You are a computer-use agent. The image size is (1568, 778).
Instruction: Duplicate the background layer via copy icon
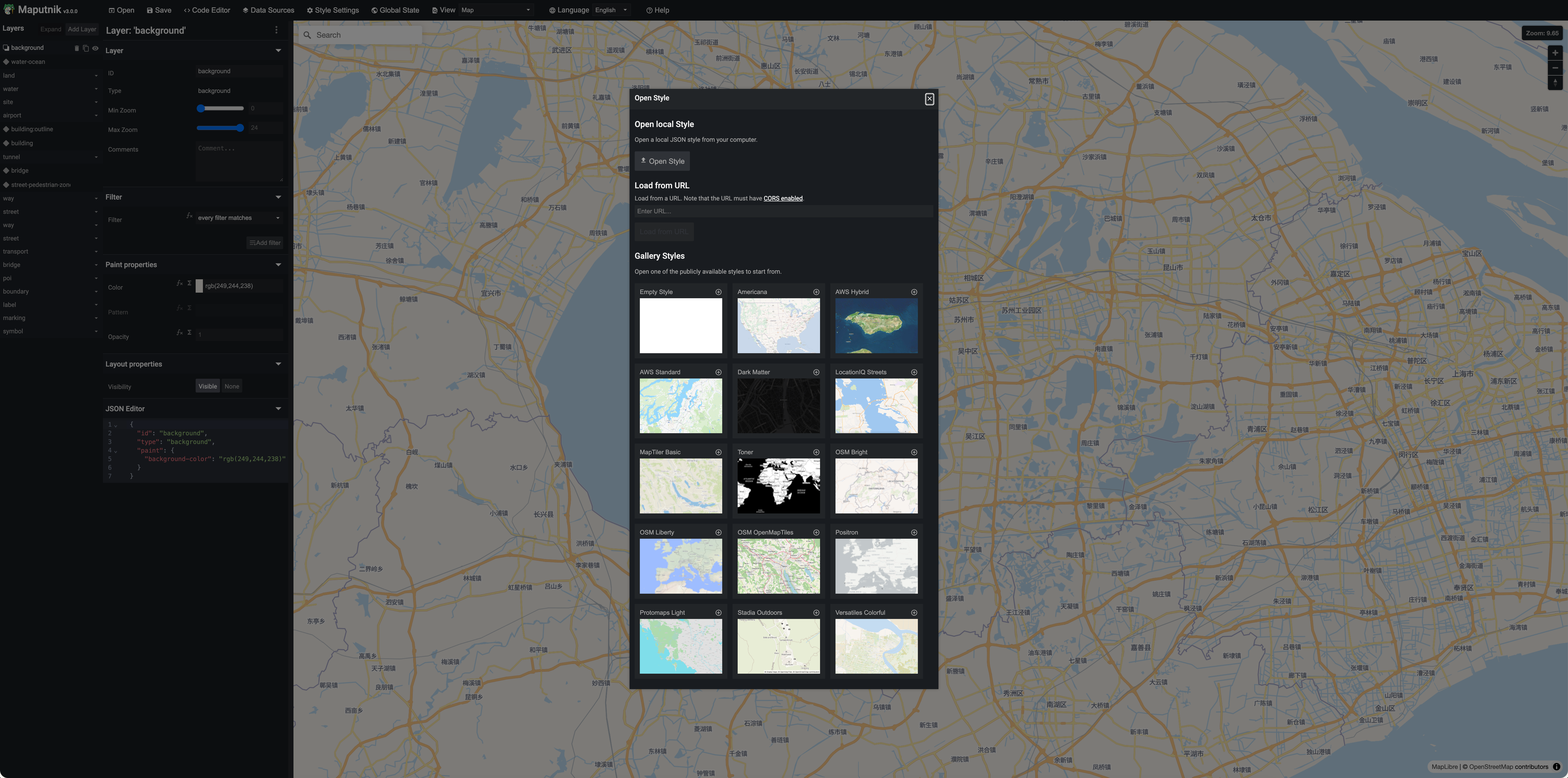86,48
